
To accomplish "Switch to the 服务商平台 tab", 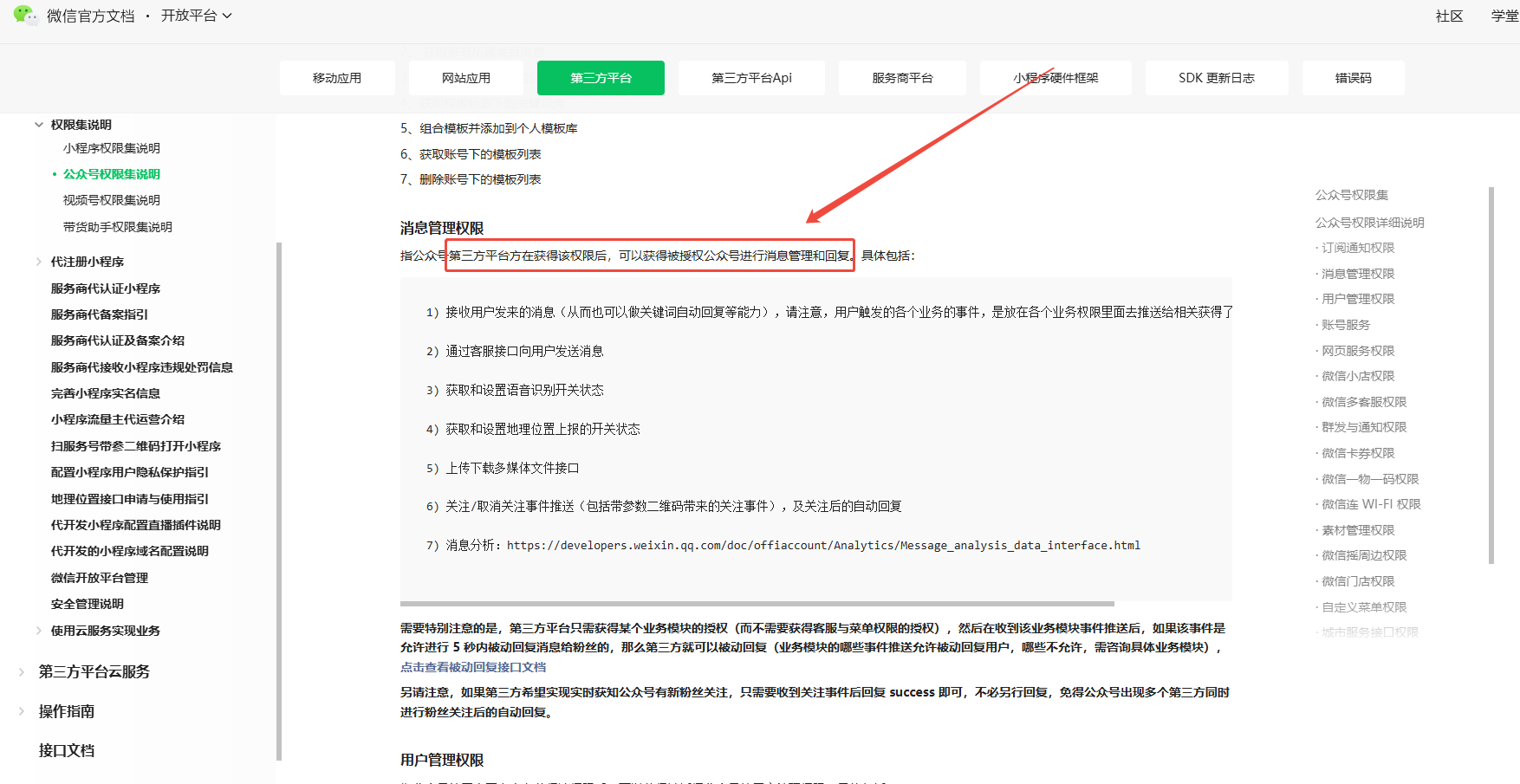I will 902,78.
